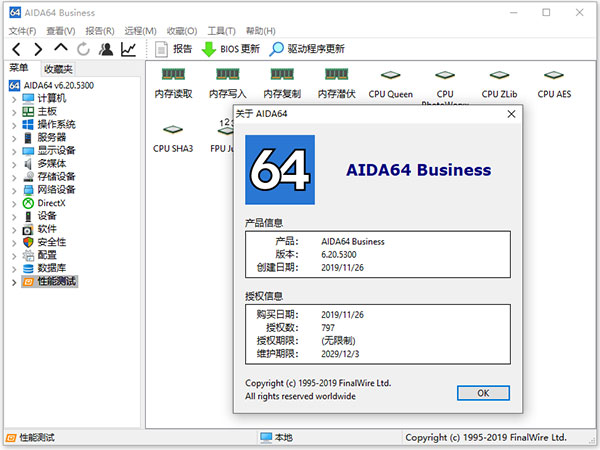
Task: Click version 6.20.5300 in About dialog
Action: 339,254
